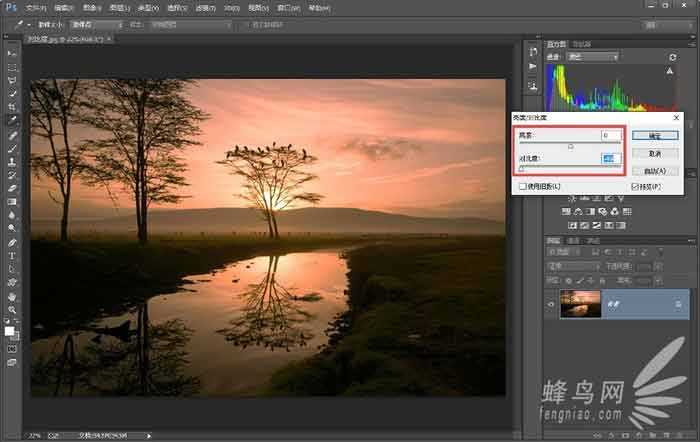This screenshot has height=442, width=700.
Task: Select the Move tool in the toolbar
Action: [x=12, y=52]
